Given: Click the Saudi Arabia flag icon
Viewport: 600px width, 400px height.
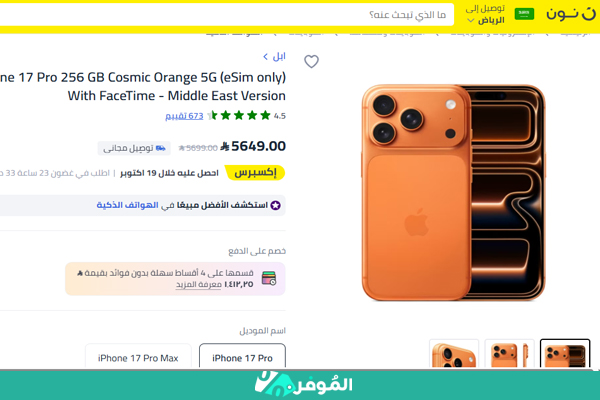Looking at the screenshot, I should click(x=524, y=14).
